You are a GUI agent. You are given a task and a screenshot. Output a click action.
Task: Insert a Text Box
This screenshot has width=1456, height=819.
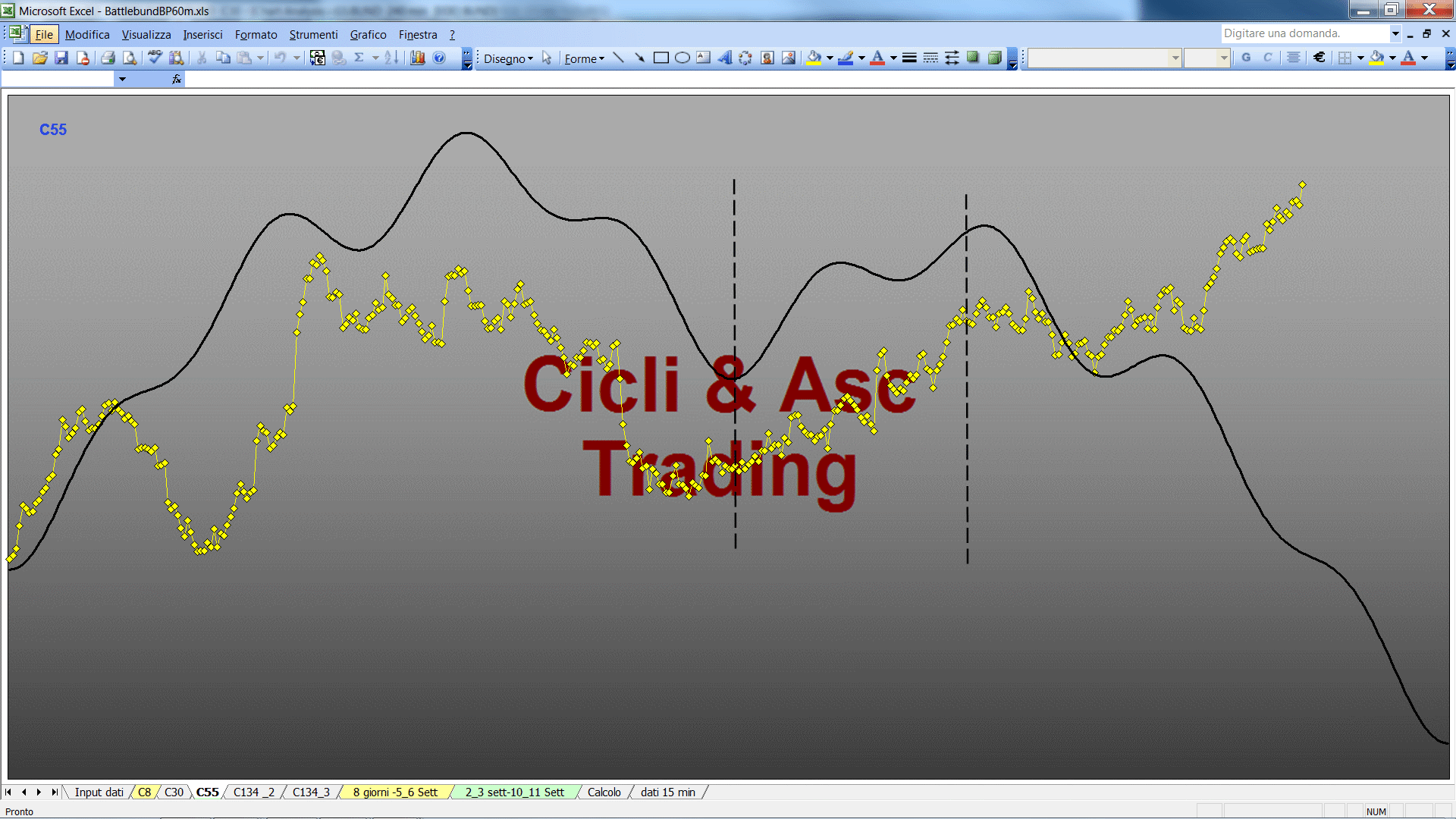[x=703, y=58]
